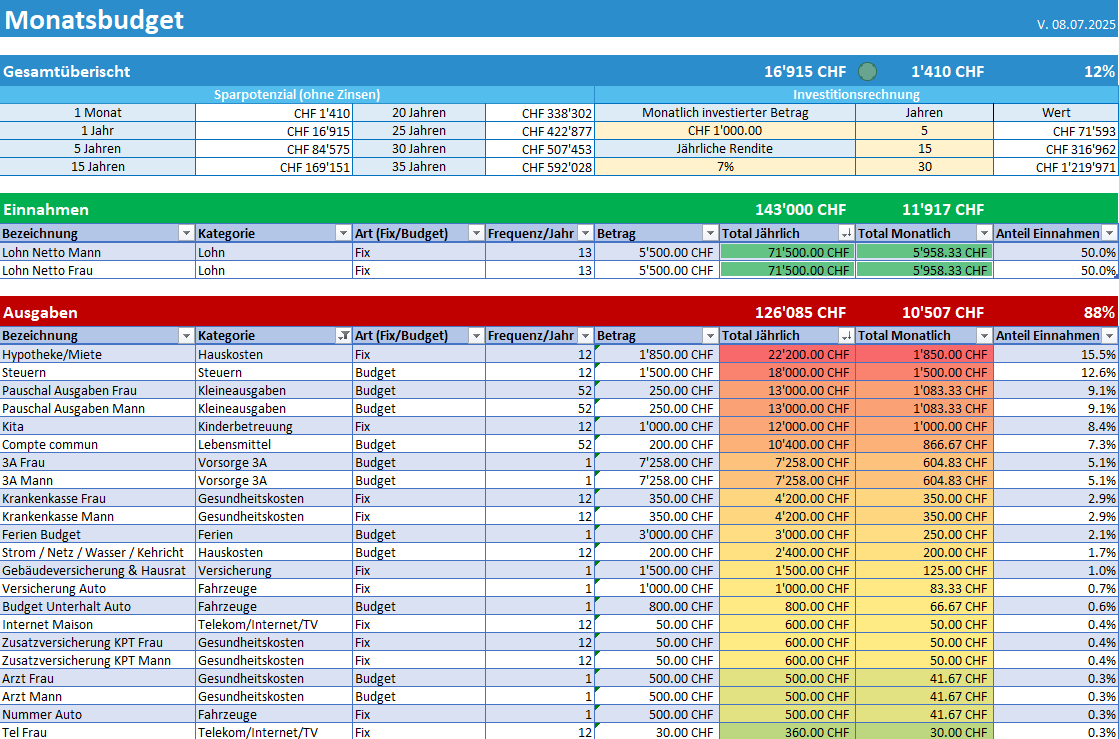Viewport: 1119px width, 739px height.
Task: Select the Tel Frau cell
Action: pos(98,732)
